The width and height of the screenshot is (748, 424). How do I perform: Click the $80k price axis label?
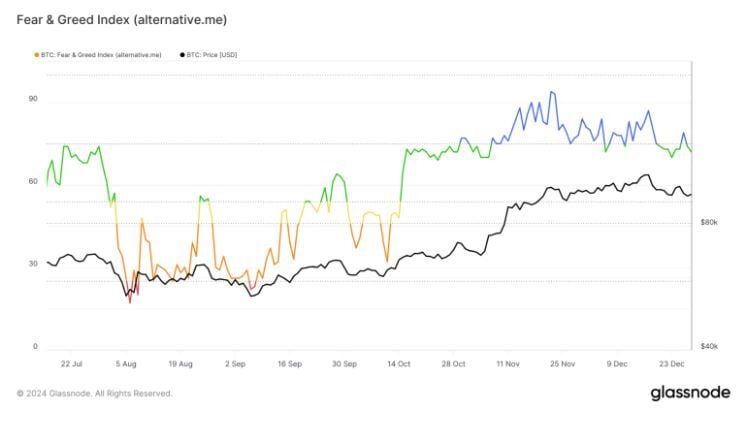pos(708,223)
